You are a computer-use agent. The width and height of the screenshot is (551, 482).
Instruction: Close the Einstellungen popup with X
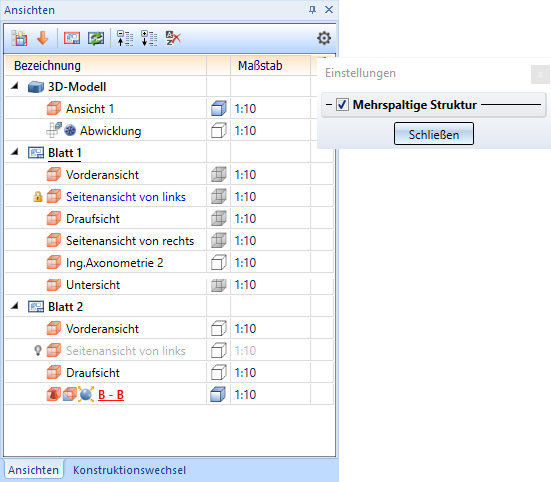coord(540,74)
